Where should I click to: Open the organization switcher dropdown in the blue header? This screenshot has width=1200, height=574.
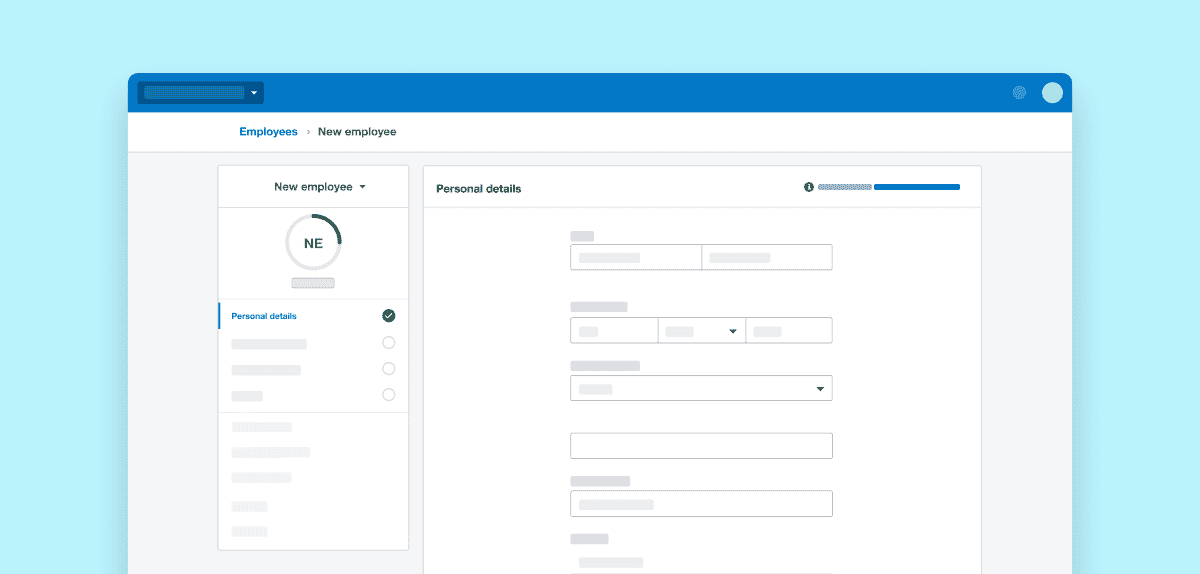click(x=200, y=93)
